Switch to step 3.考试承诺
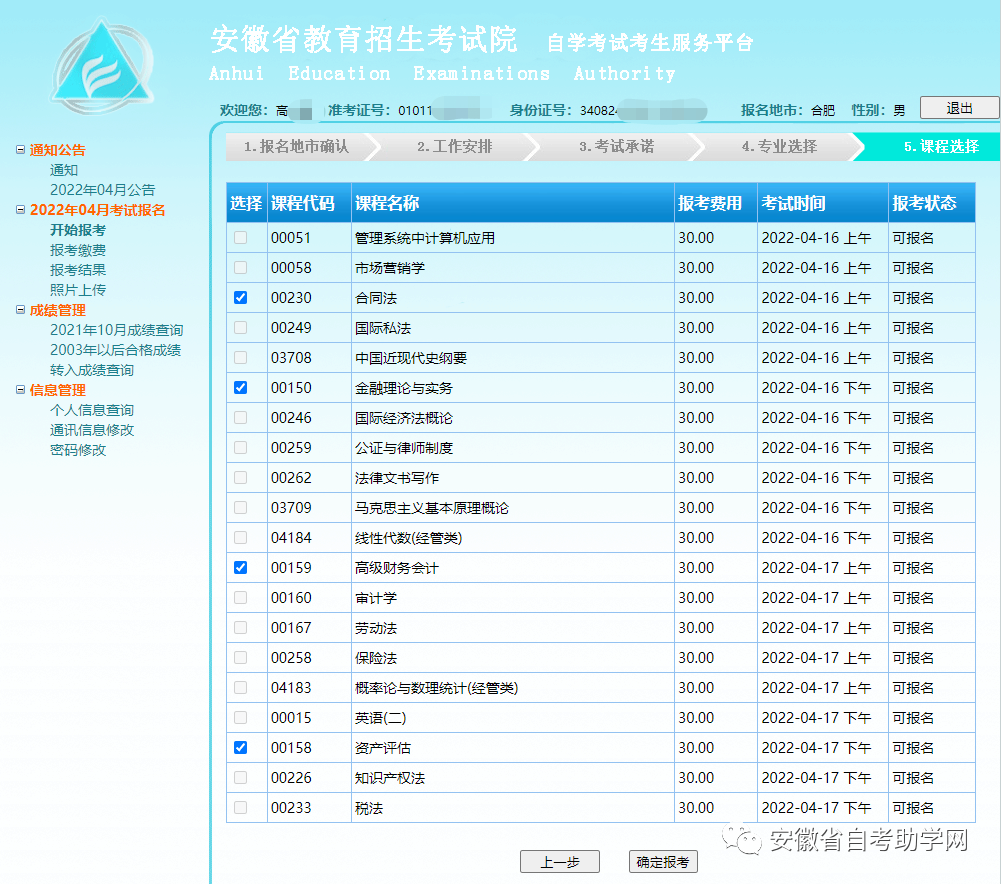This screenshot has height=884, width=1001. click(x=616, y=147)
